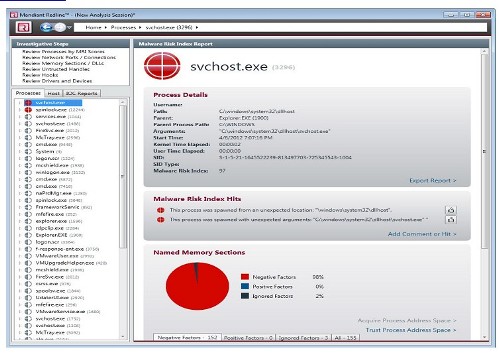Open Review Untrusted Handles step
This screenshot has height=360, width=500.
(x=56, y=69)
